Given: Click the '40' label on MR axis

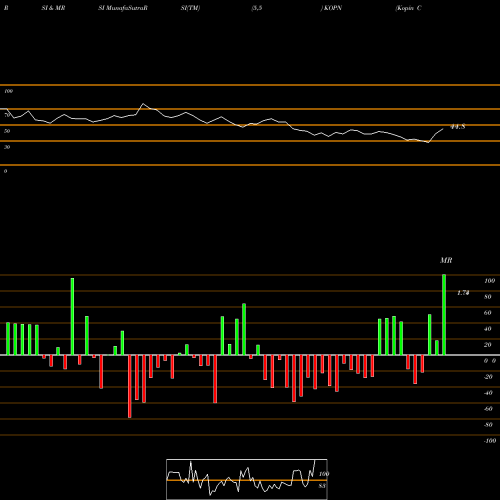Looking at the screenshot, I should tap(488, 329).
